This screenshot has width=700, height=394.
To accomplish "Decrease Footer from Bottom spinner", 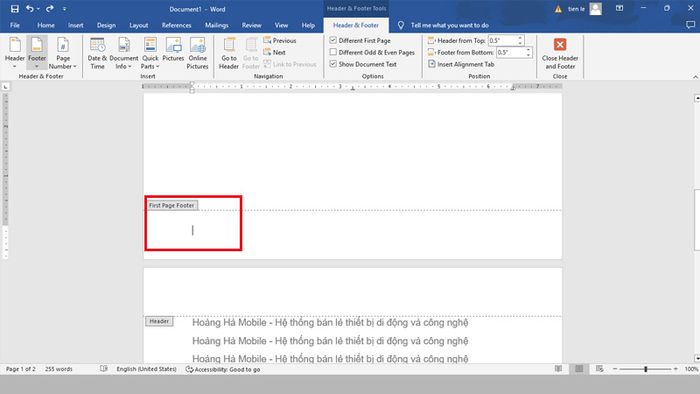I will pyautogui.click(x=529, y=55).
